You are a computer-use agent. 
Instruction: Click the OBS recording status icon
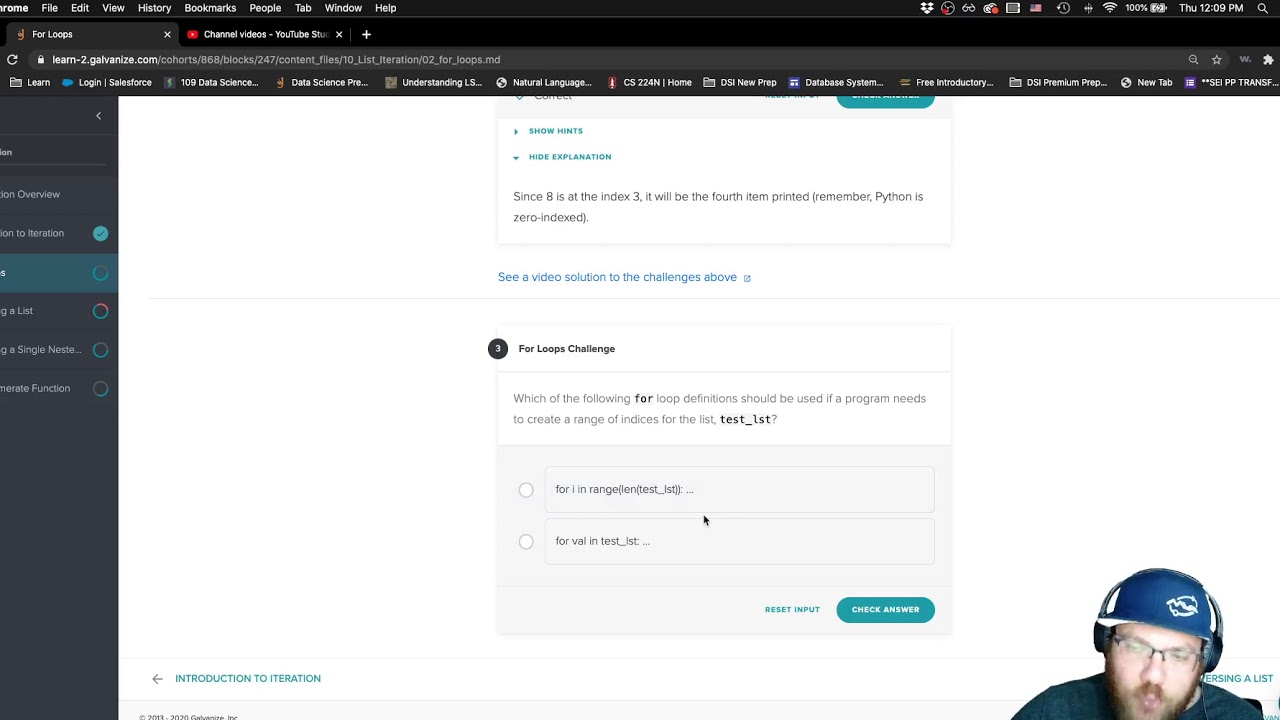(948, 8)
